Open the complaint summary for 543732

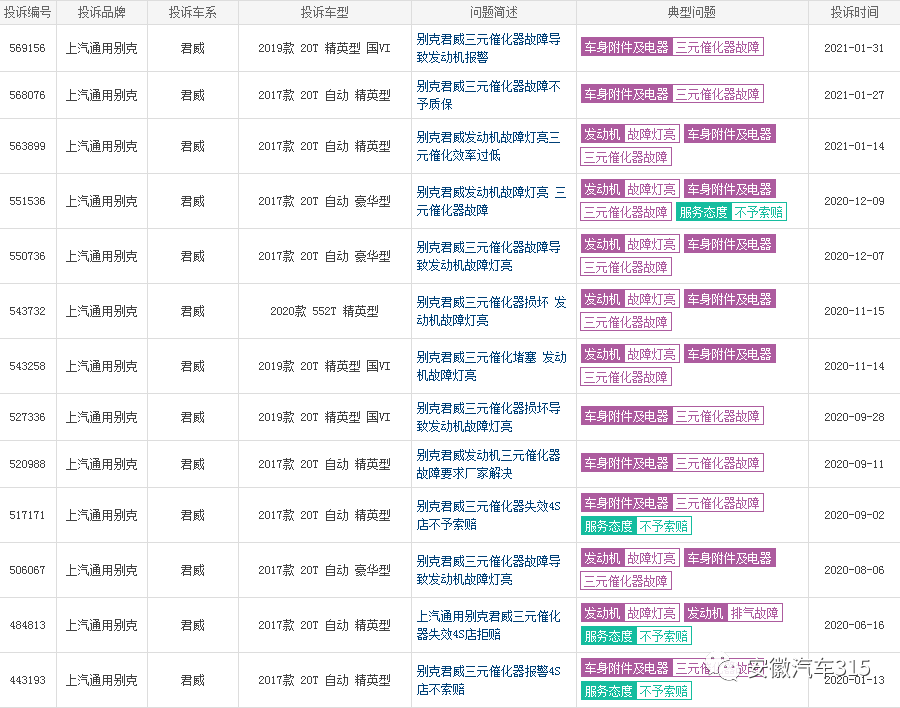pos(492,311)
